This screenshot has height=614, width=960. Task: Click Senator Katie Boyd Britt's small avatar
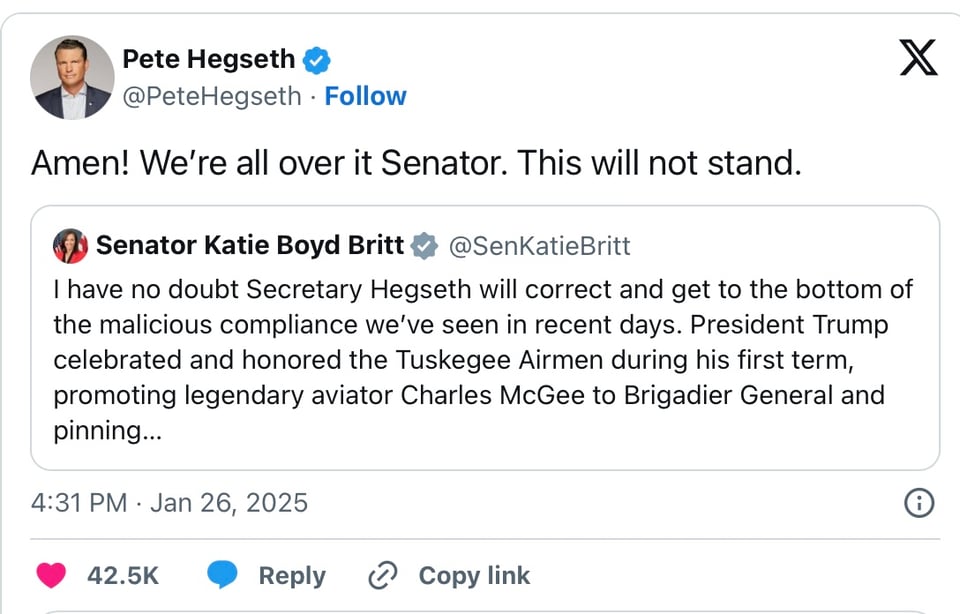pyautogui.click(x=70, y=246)
